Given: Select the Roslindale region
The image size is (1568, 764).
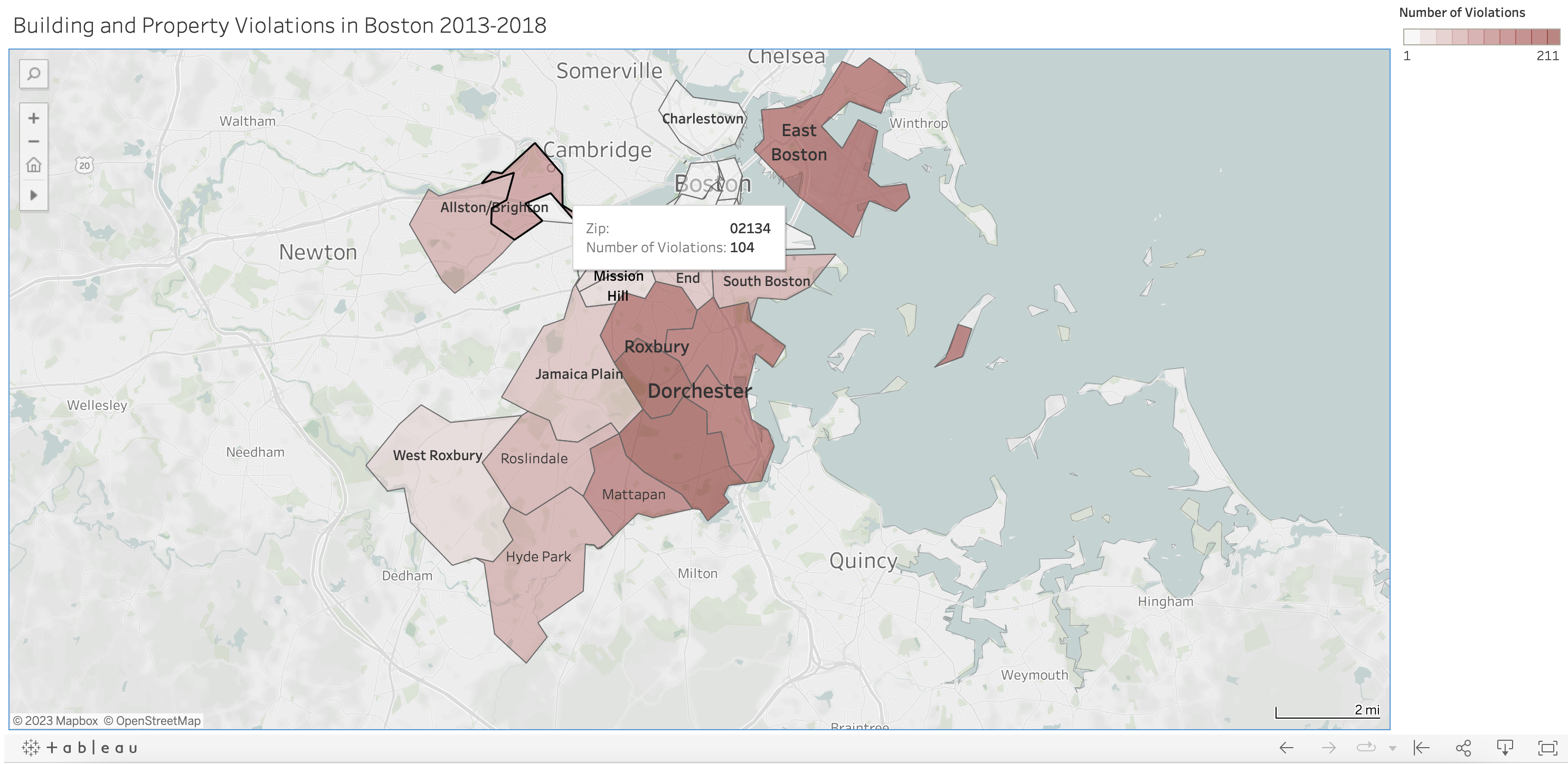Looking at the screenshot, I should click(534, 459).
